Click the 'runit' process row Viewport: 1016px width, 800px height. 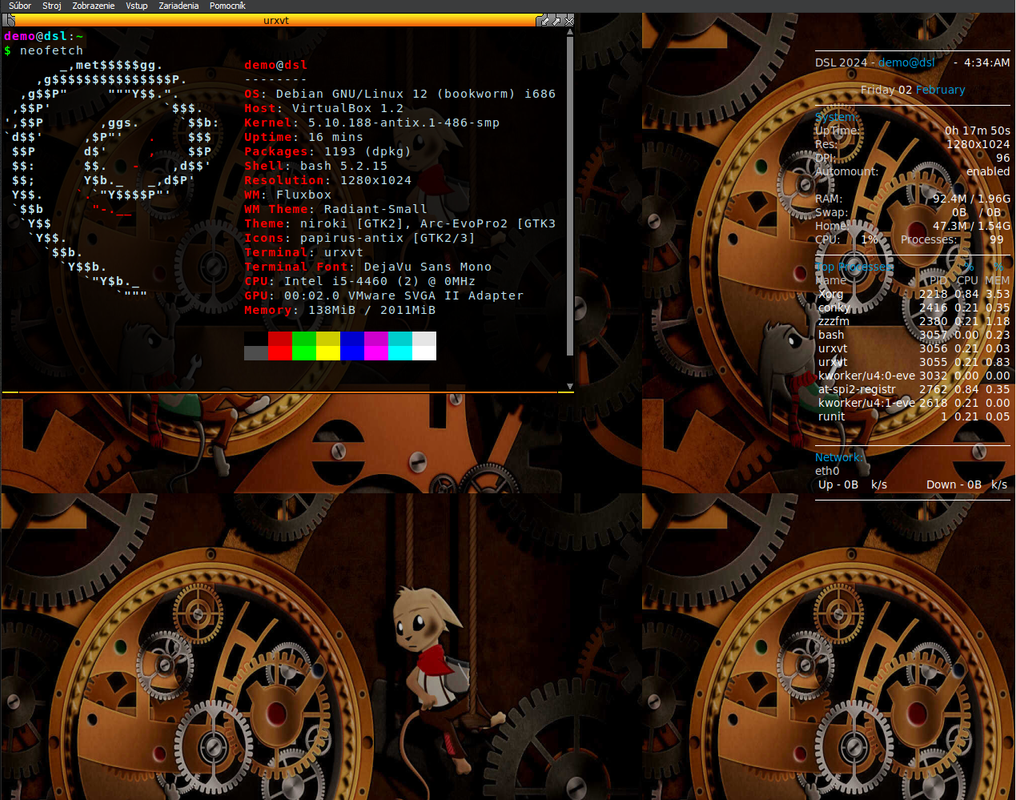coord(914,417)
